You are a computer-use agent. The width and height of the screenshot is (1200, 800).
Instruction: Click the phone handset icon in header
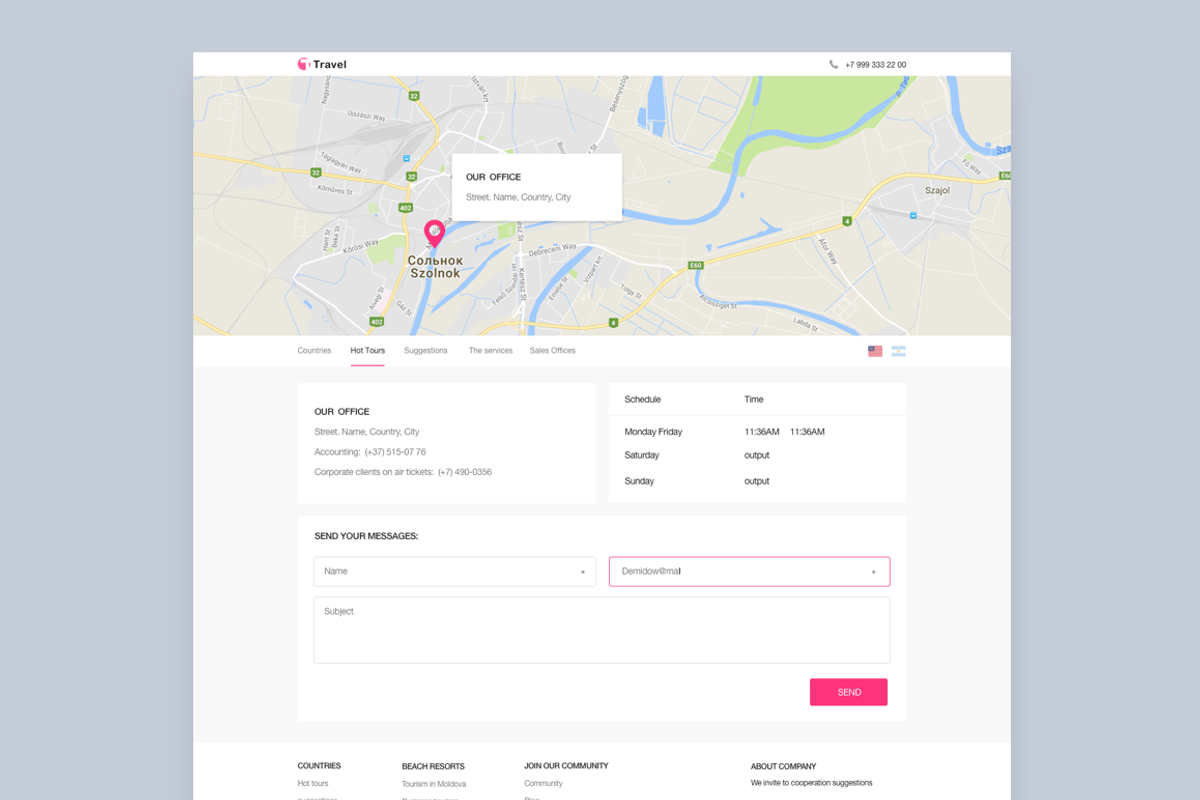(x=834, y=64)
